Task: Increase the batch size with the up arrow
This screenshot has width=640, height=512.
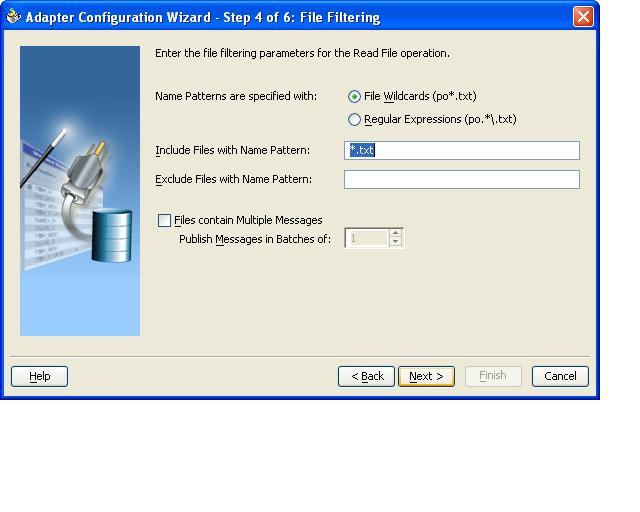Action: (396, 234)
